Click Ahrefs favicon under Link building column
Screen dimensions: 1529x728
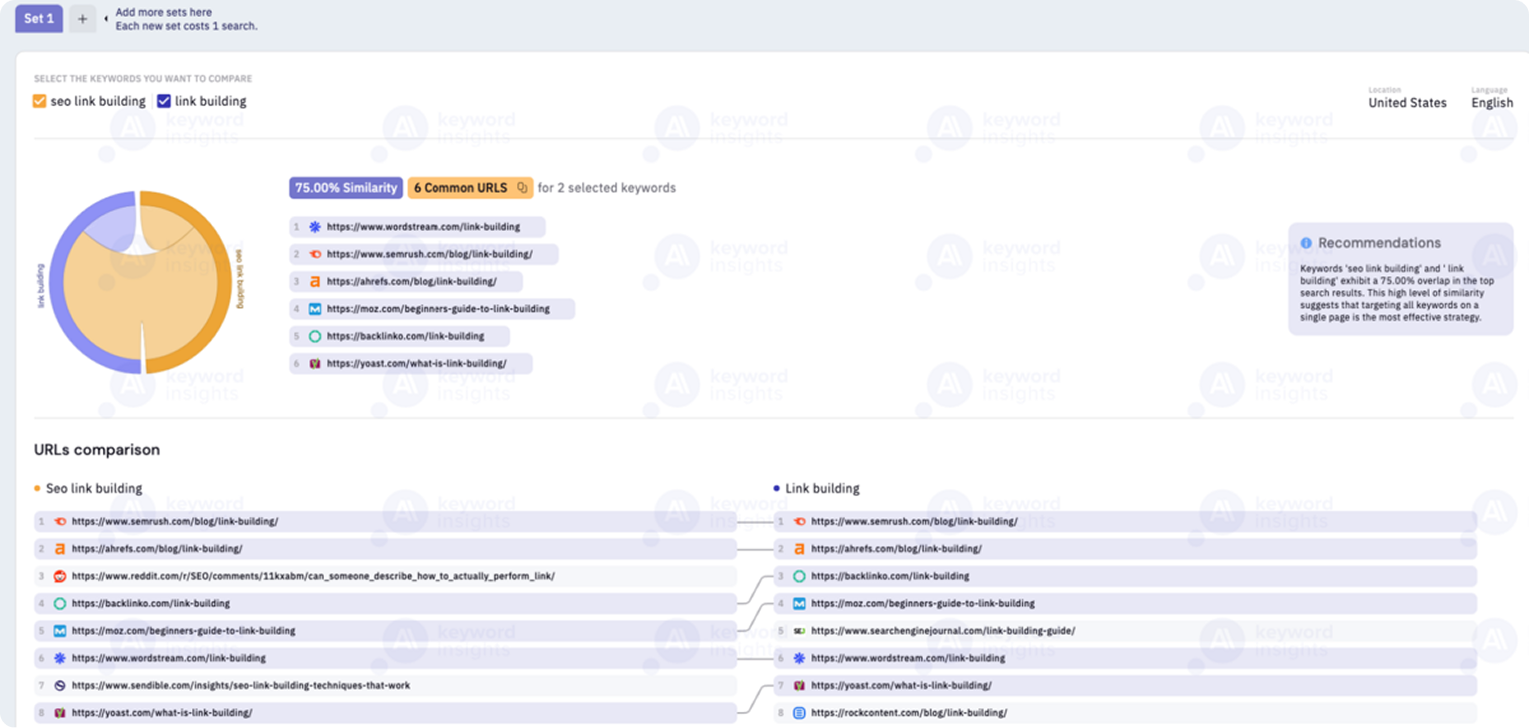pyautogui.click(x=799, y=549)
